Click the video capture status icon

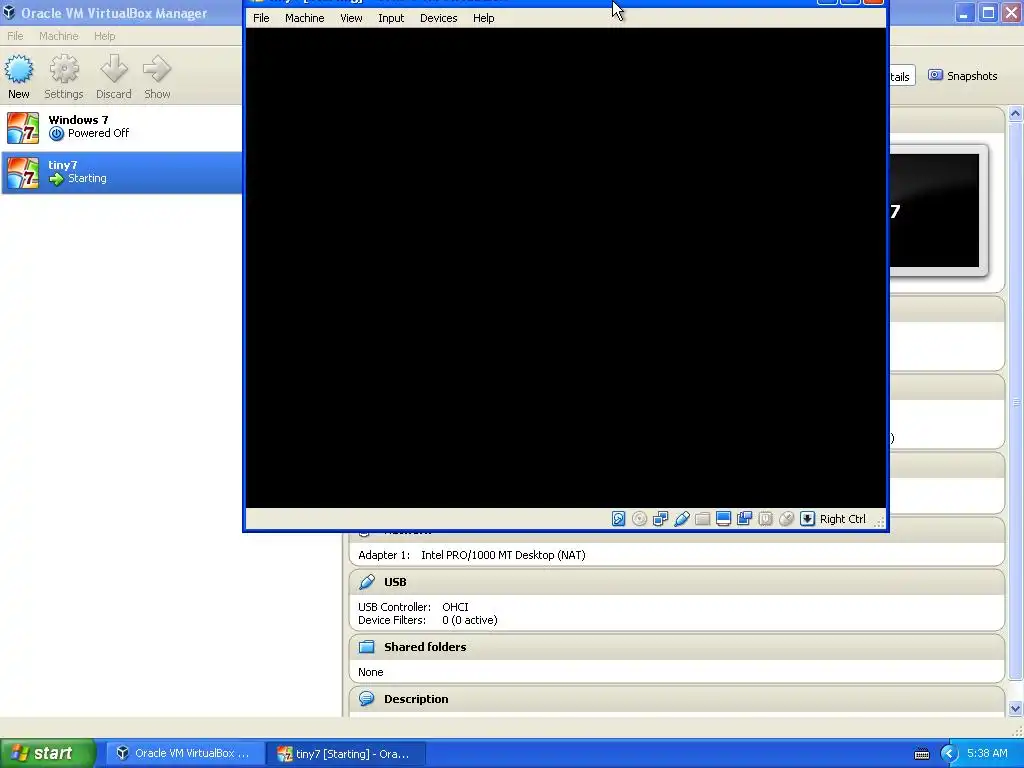pyautogui.click(x=744, y=519)
